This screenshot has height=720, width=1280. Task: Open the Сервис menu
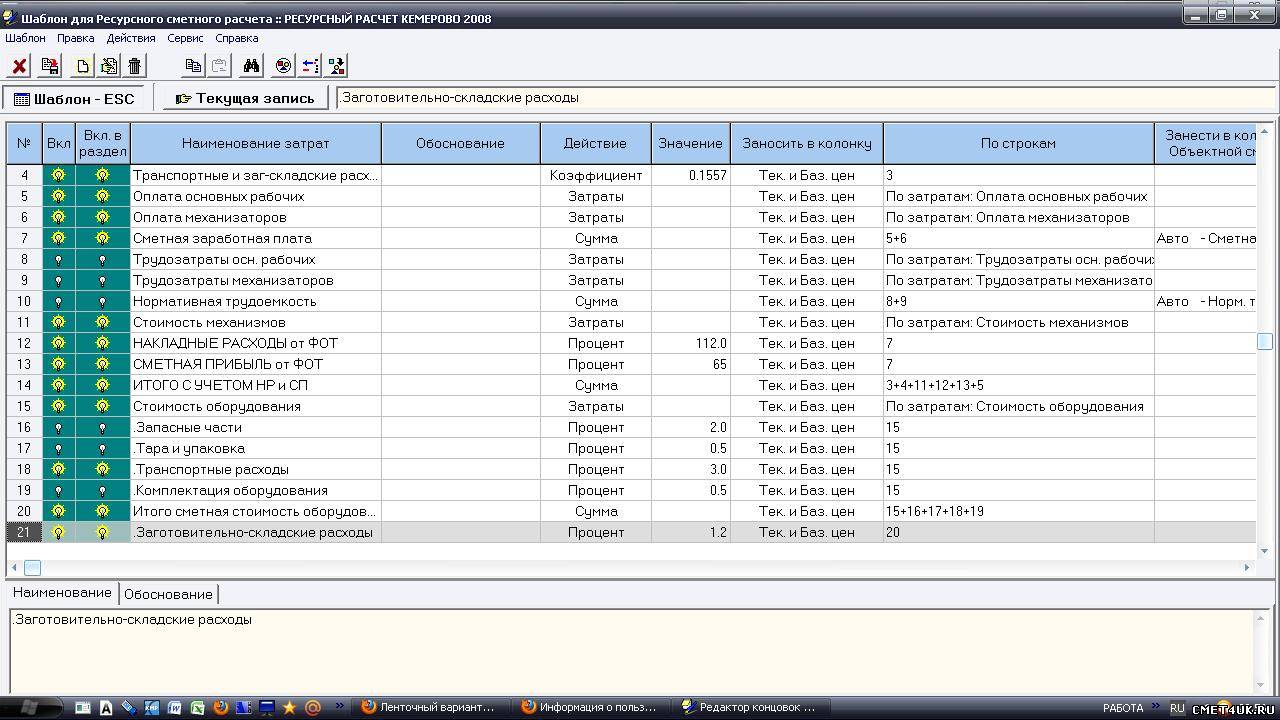tap(185, 38)
